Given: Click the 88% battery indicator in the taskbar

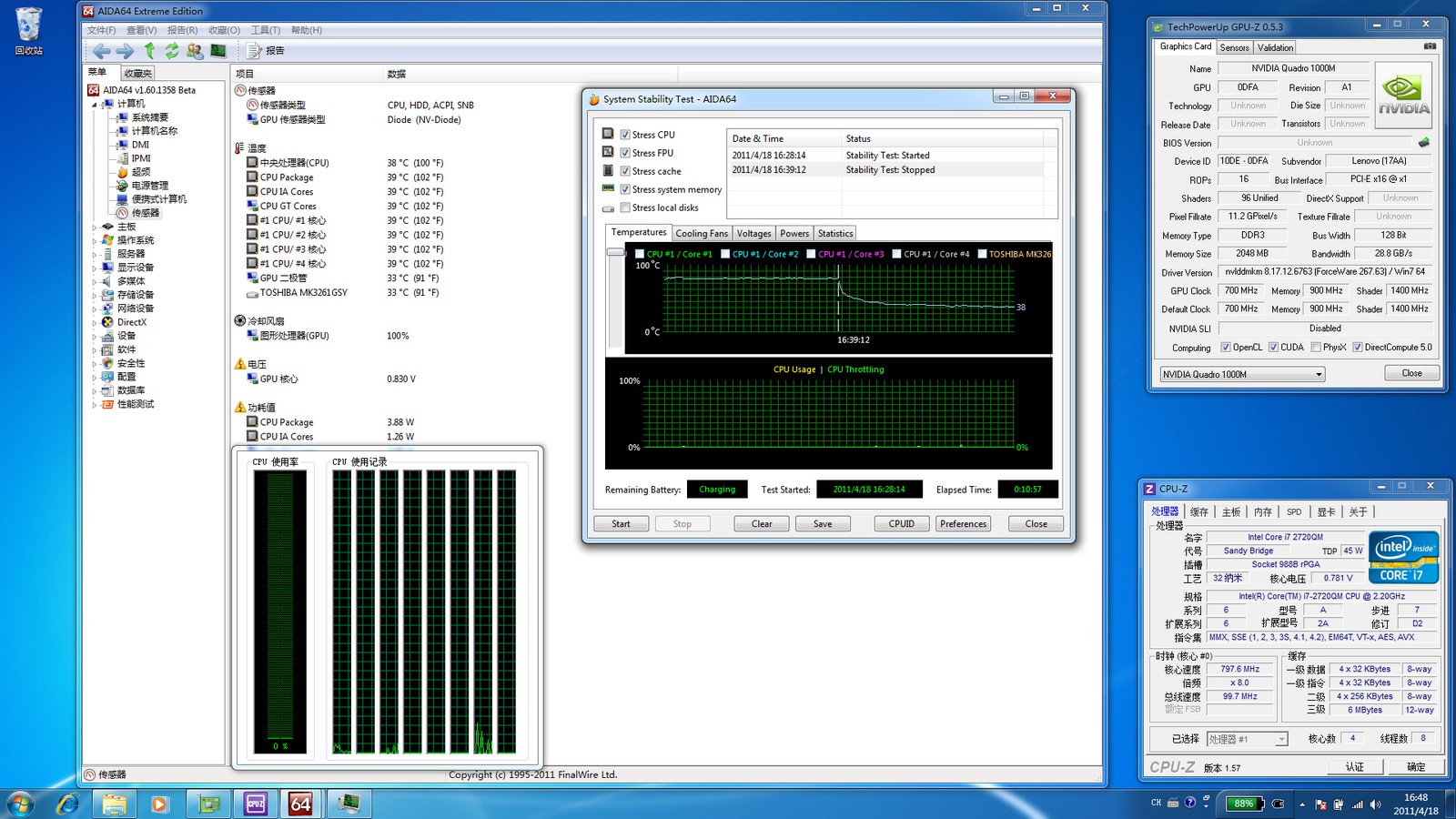Looking at the screenshot, I should pyautogui.click(x=1243, y=804).
